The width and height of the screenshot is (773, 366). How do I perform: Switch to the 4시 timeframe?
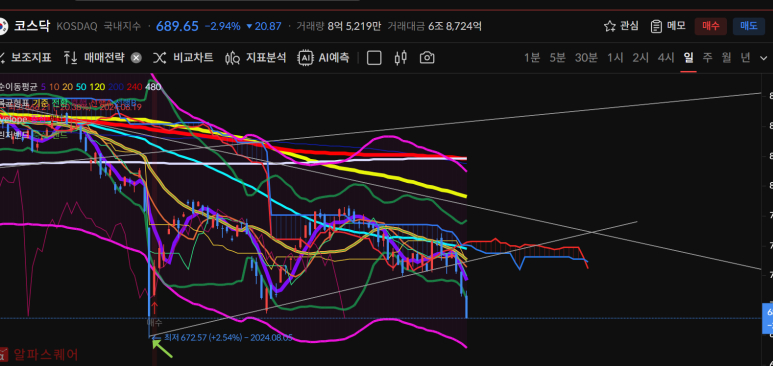(666, 58)
